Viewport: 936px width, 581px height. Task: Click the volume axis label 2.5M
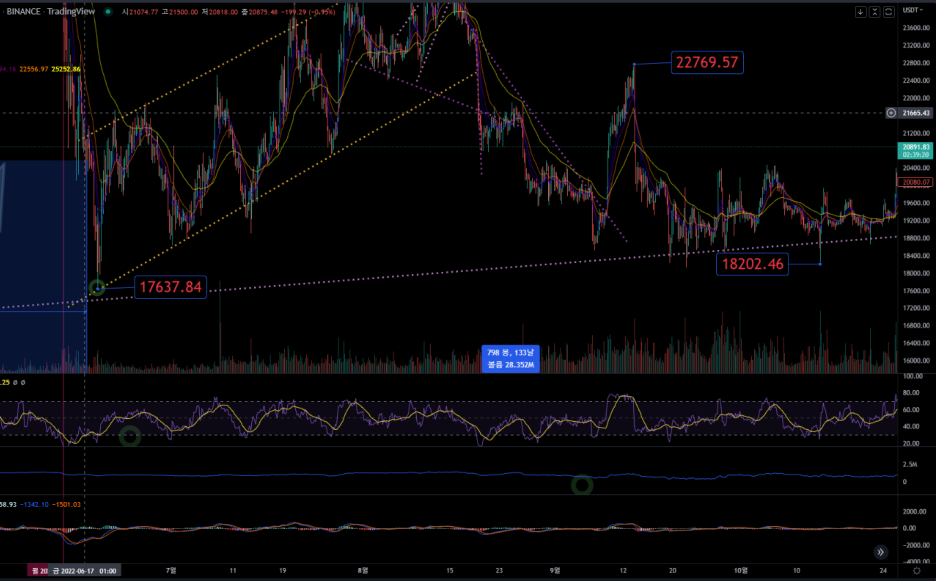click(x=910, y=465)
